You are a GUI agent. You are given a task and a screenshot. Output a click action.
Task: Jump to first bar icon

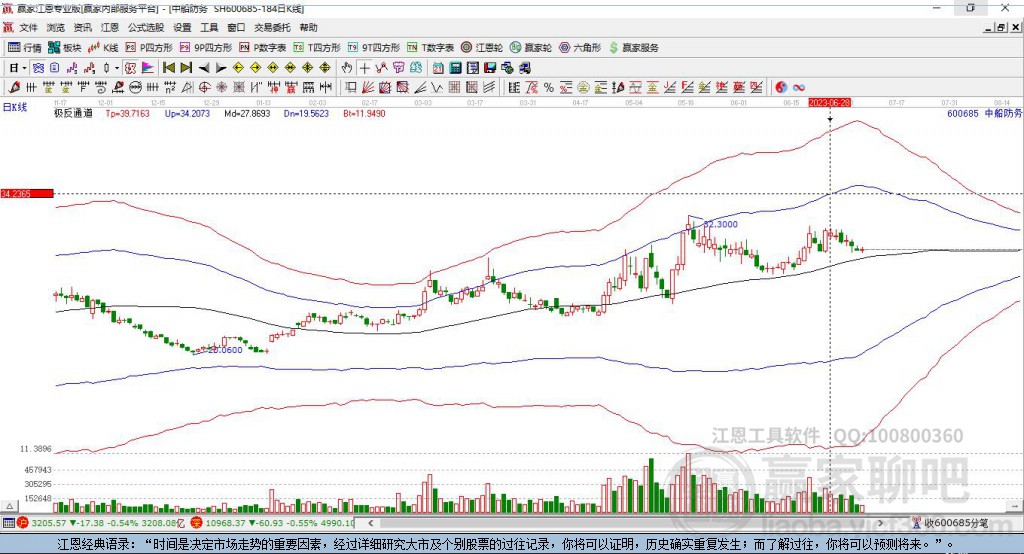coord(168,68)
